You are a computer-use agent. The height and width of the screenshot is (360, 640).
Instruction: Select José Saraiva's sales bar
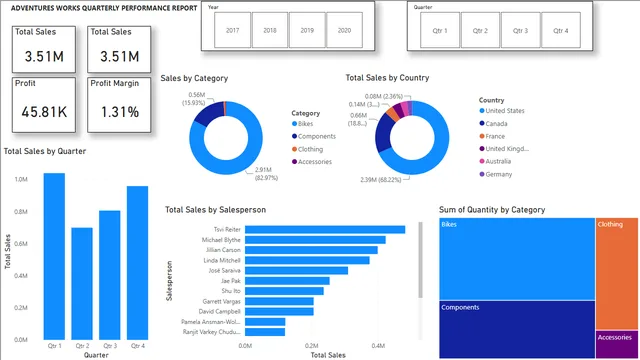click(x=296, y=270)
